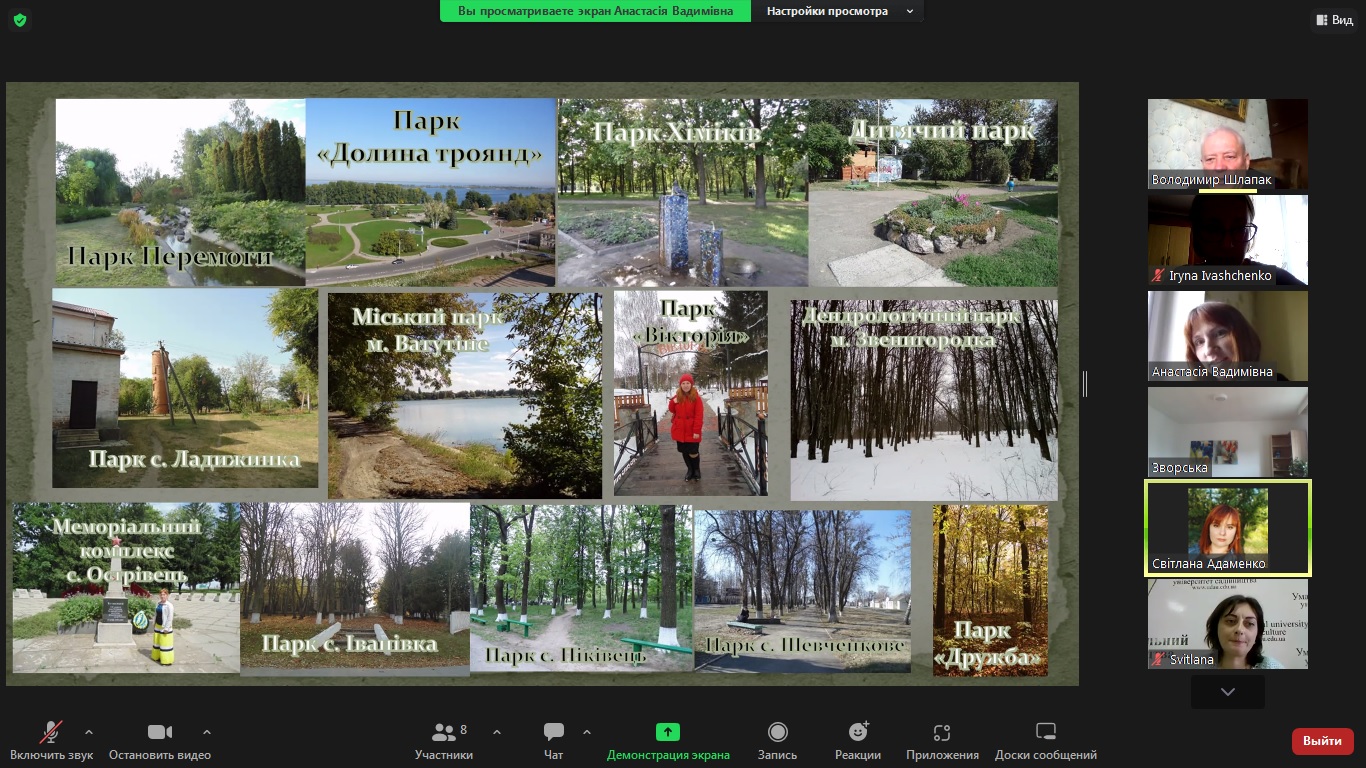Click muted mic icon on Svitlana tile
This screenshot has height=768, width=1366.
point(1159,659)
